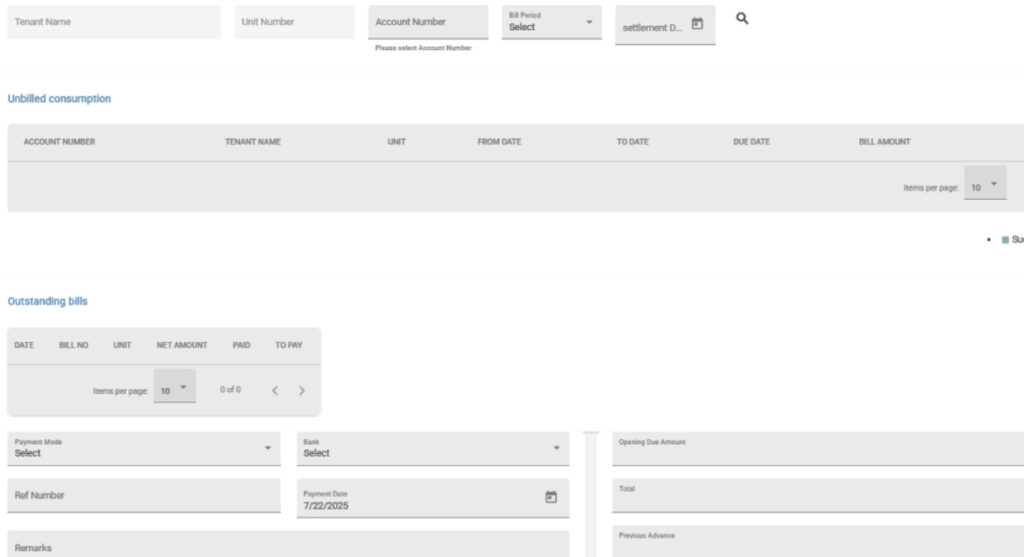Open the Payment Date calendar icon
1024x557 pixels.
pos(550,497)
